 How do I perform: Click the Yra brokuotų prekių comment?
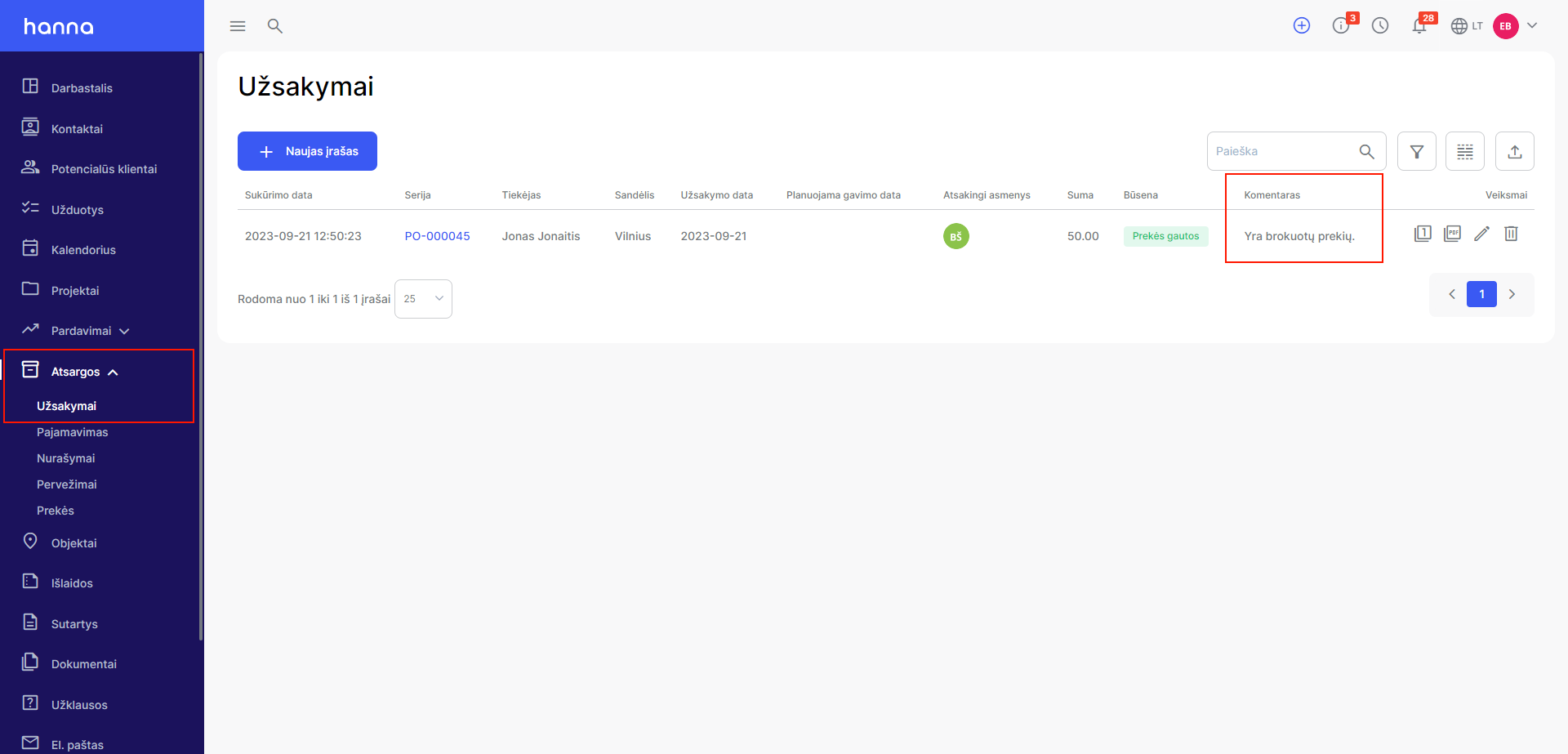1299,236
